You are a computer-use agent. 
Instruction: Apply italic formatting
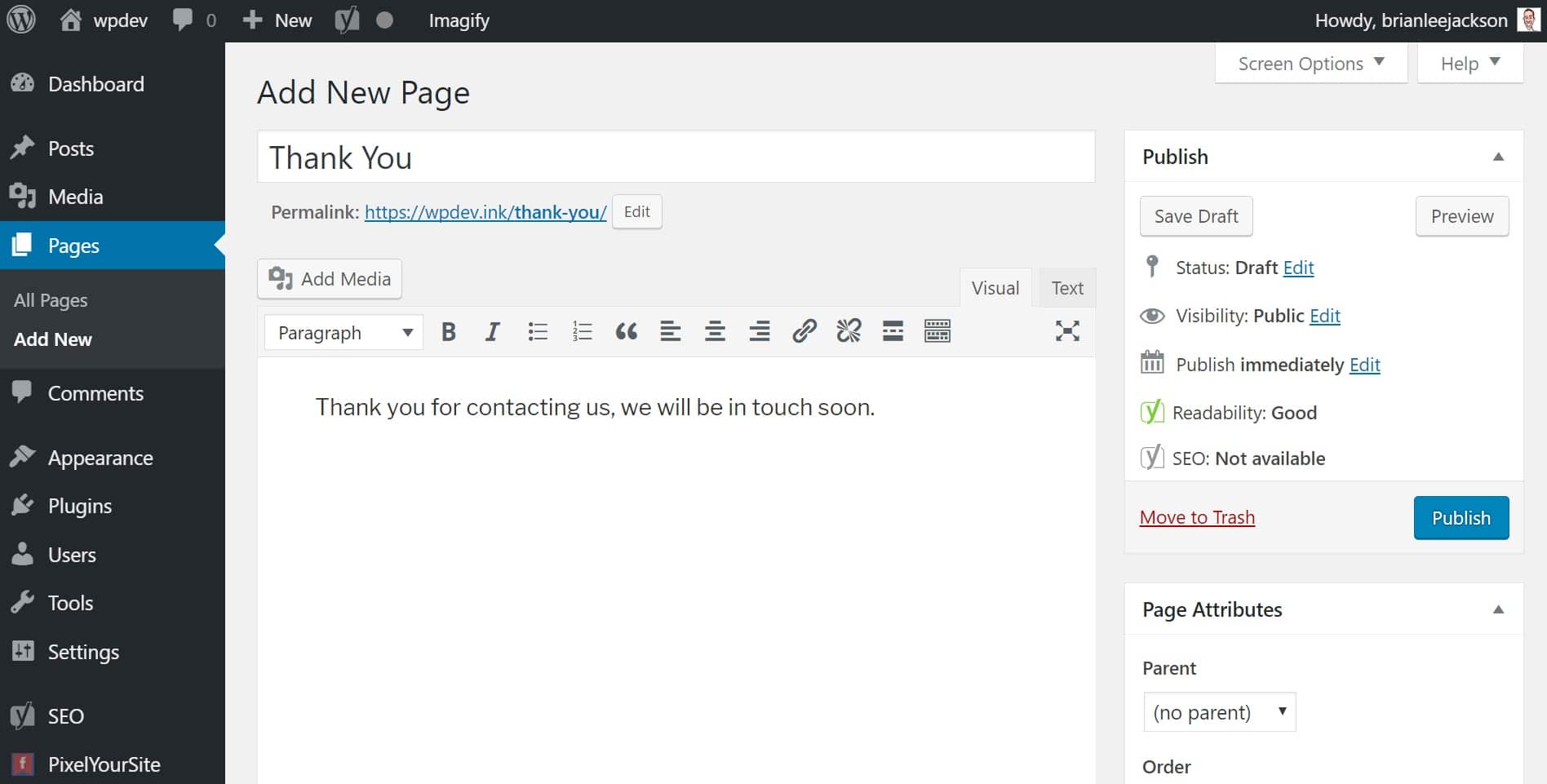(x=492, y=331)
